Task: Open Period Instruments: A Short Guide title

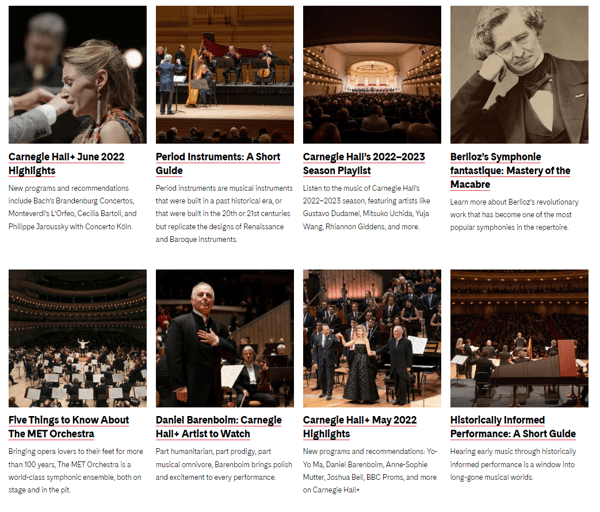Action: point(218,163)
